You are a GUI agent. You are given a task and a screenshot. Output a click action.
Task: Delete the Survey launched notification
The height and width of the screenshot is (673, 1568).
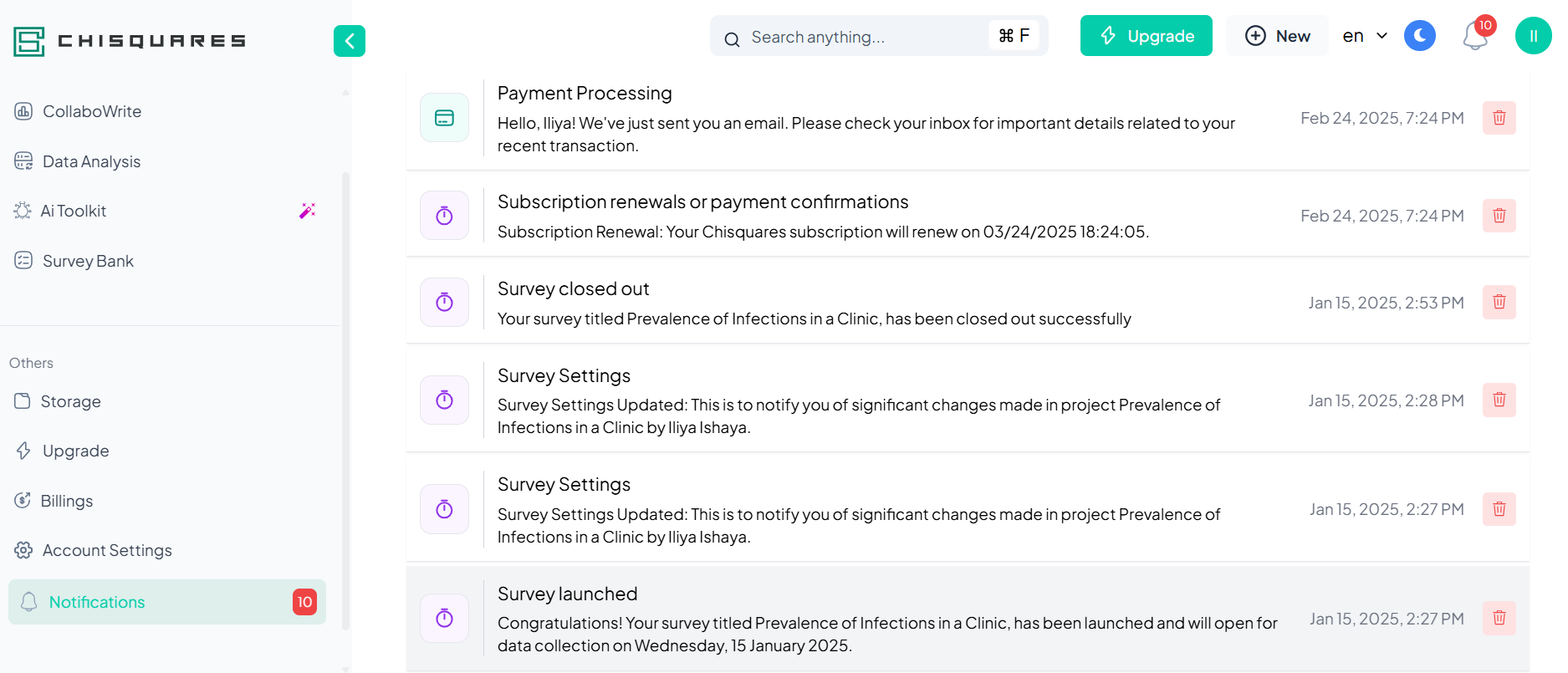1499,618
